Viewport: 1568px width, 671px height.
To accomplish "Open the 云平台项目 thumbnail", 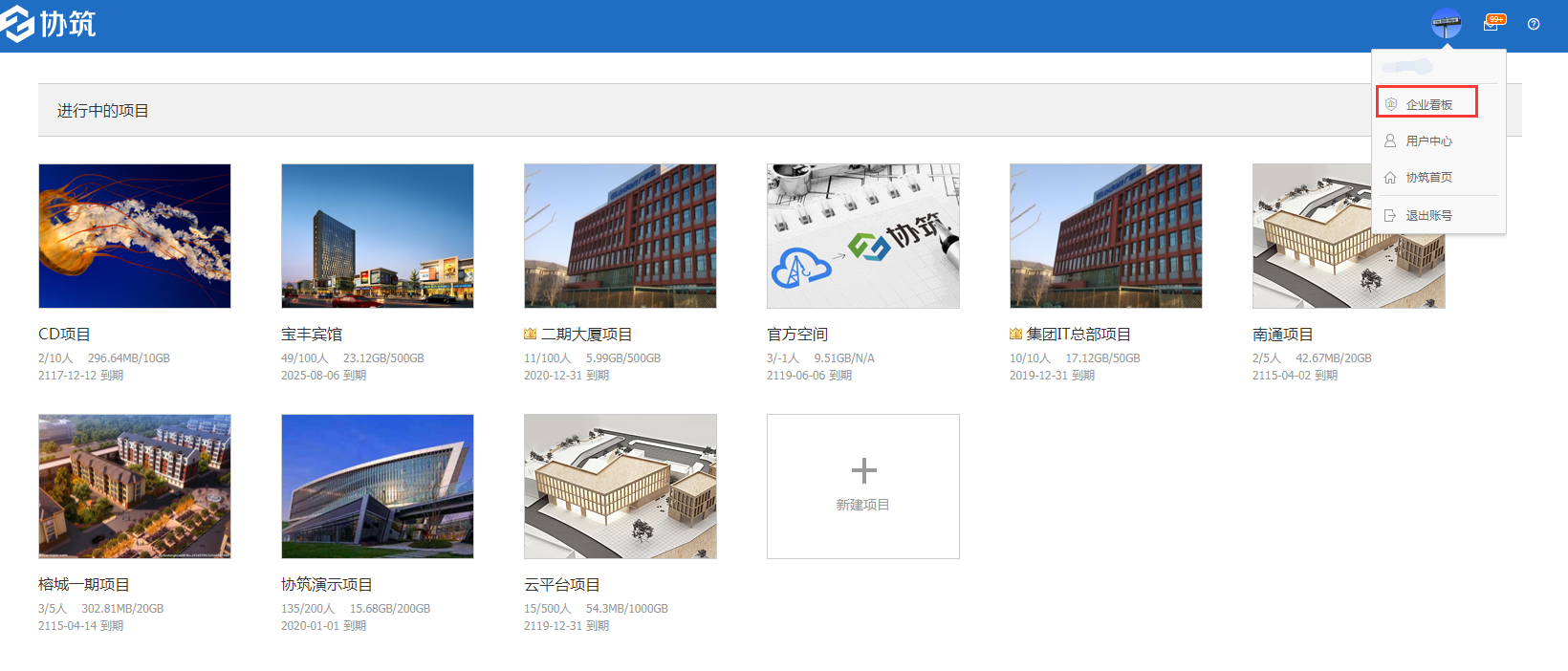I will (621, 487).
